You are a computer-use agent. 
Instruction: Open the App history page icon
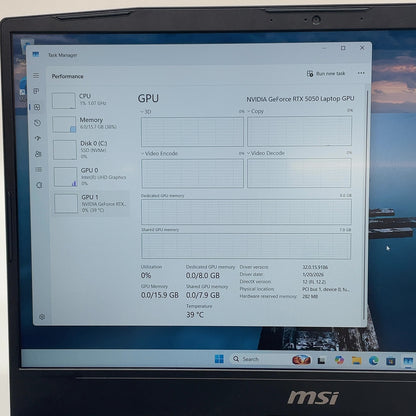37,123
